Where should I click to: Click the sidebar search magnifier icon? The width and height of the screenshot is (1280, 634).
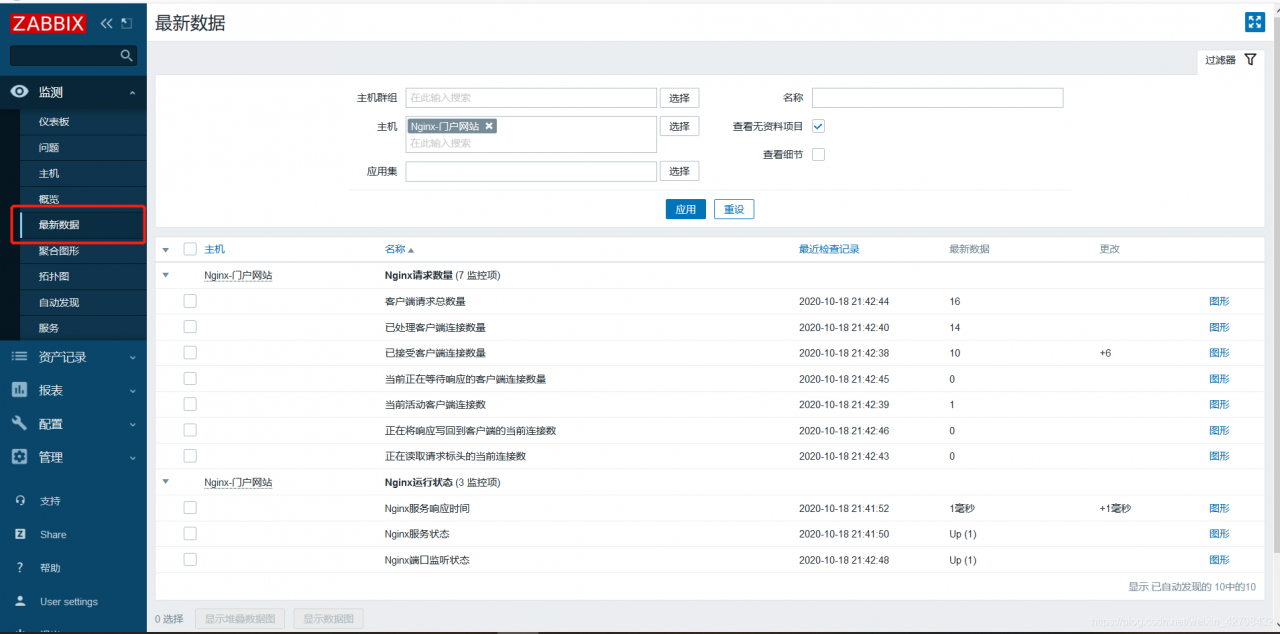(126, 56)
